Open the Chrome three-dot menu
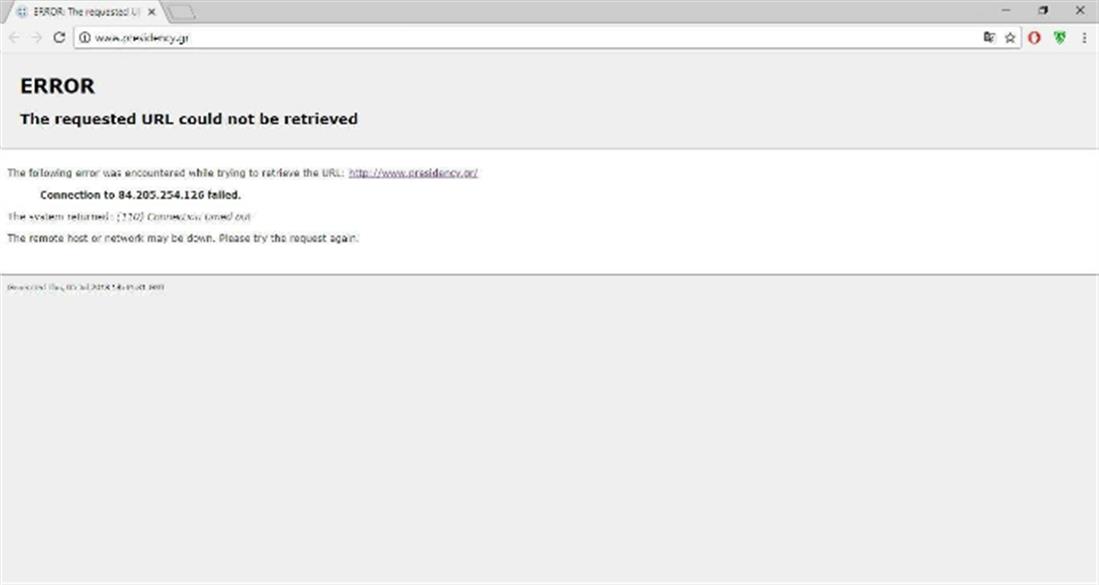The width and height of the screenshot is (1099, 585). click(x=1085, y=37)
